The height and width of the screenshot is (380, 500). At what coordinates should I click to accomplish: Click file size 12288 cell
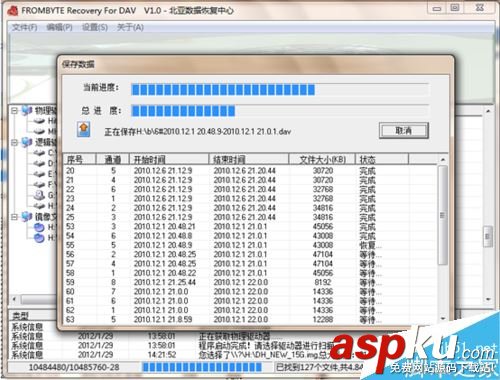click(x=323, y=319)
